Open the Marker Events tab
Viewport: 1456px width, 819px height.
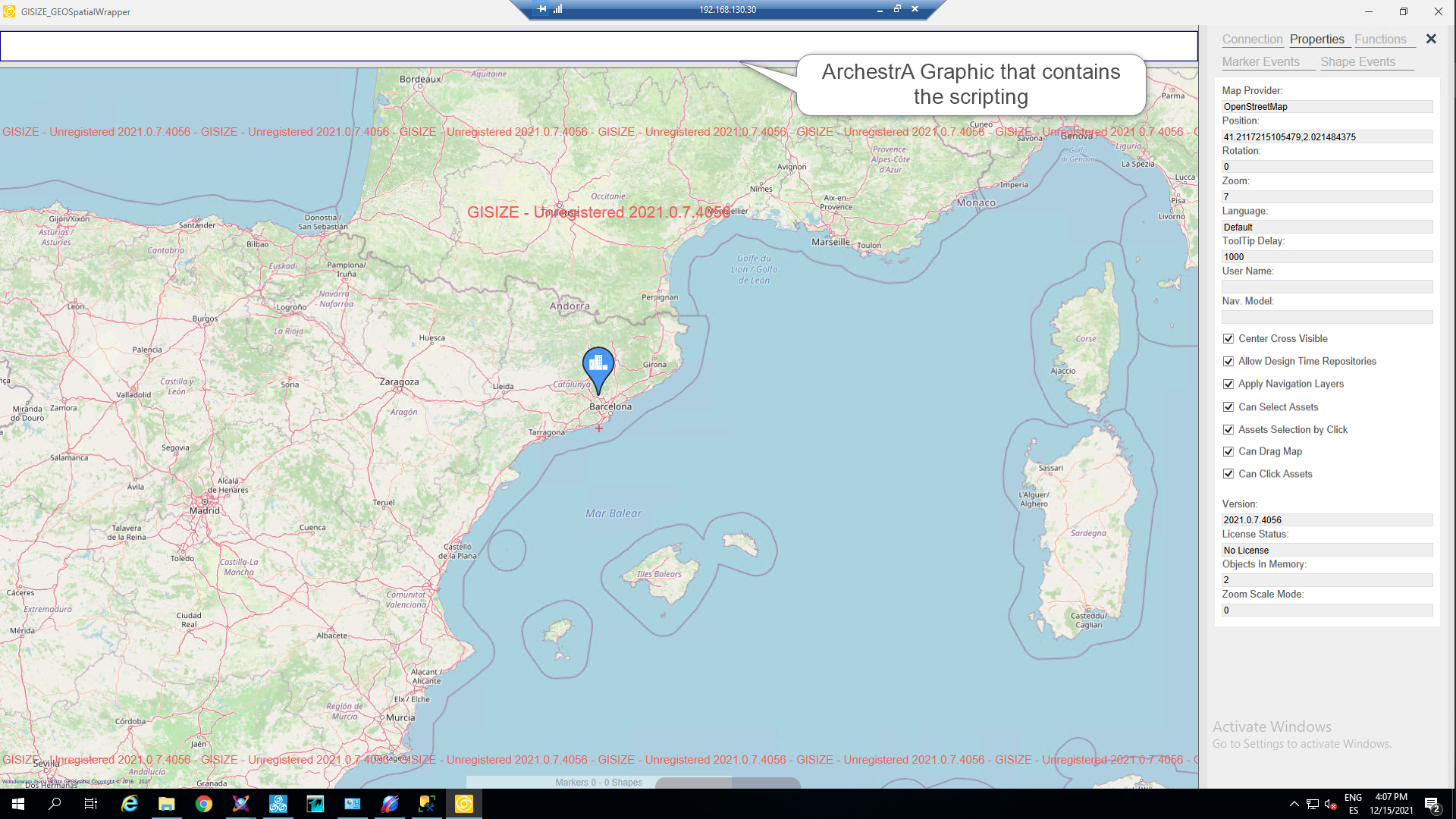coord(1260,62)
